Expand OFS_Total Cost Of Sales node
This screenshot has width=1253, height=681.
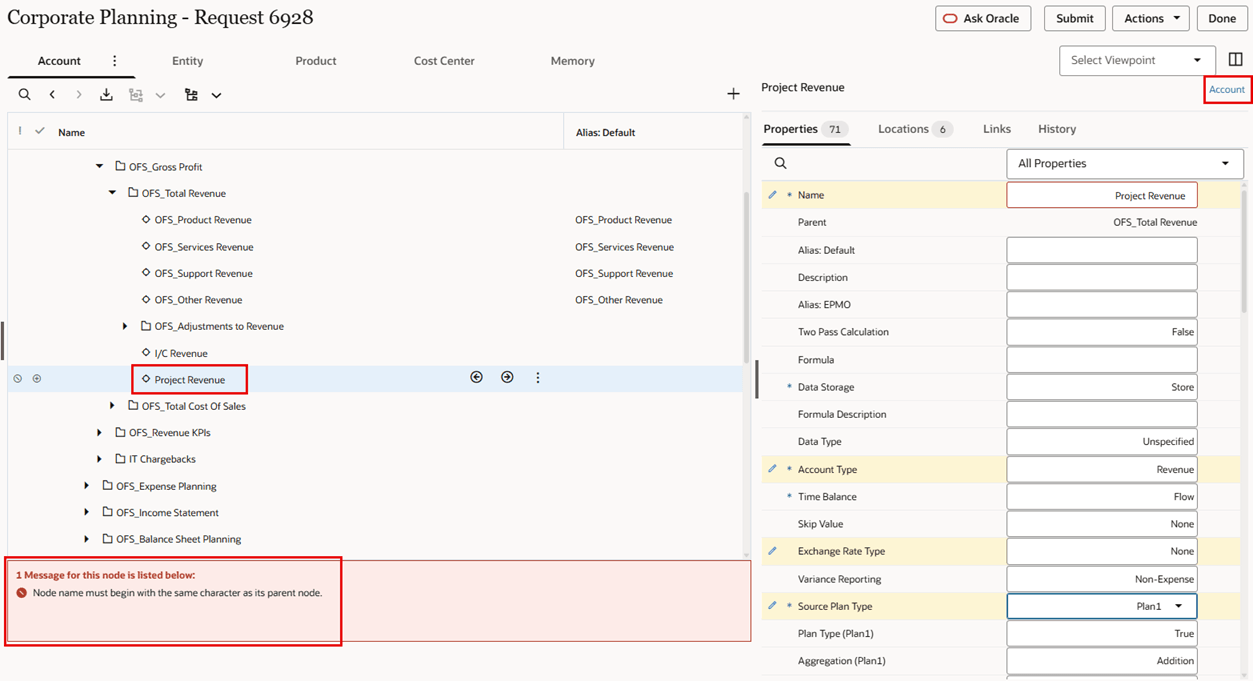[x=112, y=406]
